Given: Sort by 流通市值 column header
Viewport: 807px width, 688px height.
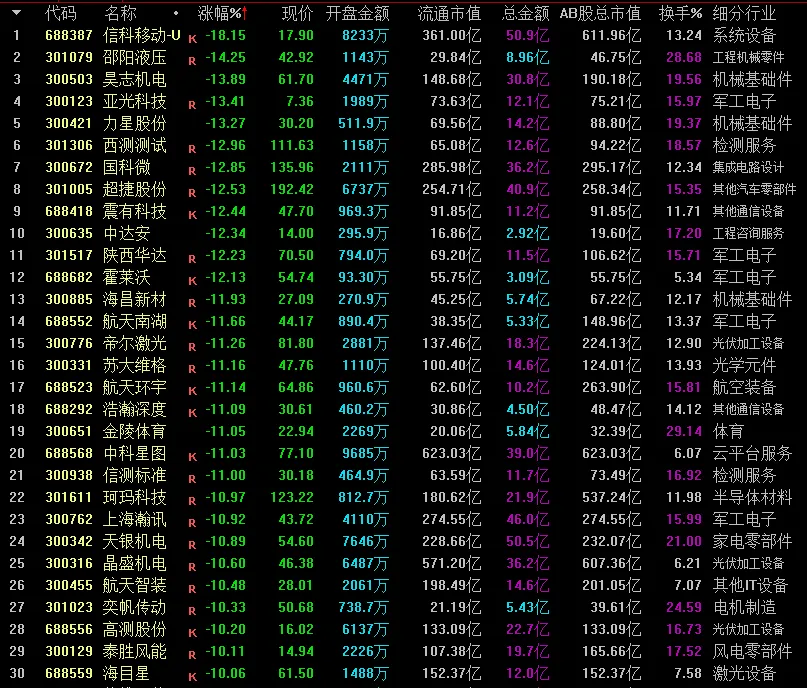Looking at the screenshot, I should pos(449,13).
